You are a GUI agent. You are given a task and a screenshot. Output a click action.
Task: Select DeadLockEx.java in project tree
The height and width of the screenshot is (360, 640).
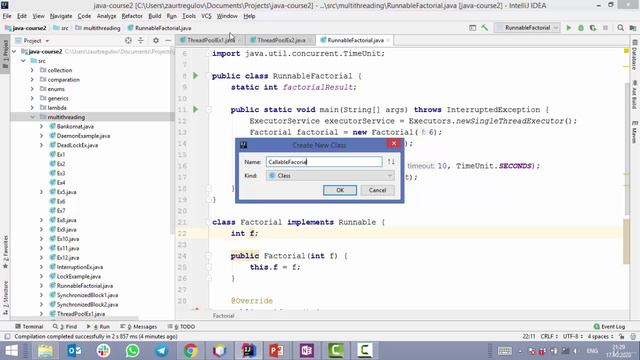[x=77, y=145]
